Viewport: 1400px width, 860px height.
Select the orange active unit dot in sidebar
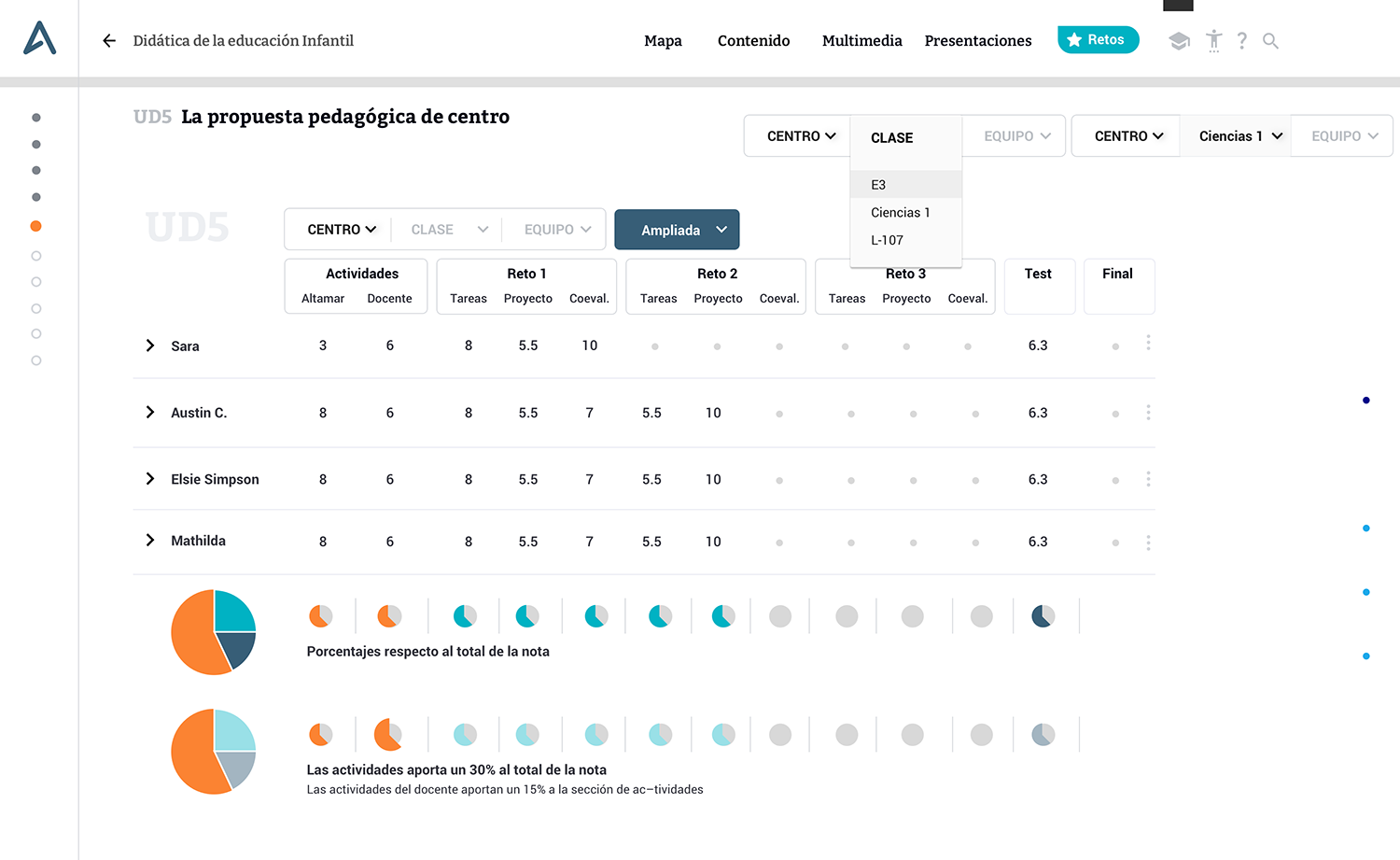click(36, 226)
